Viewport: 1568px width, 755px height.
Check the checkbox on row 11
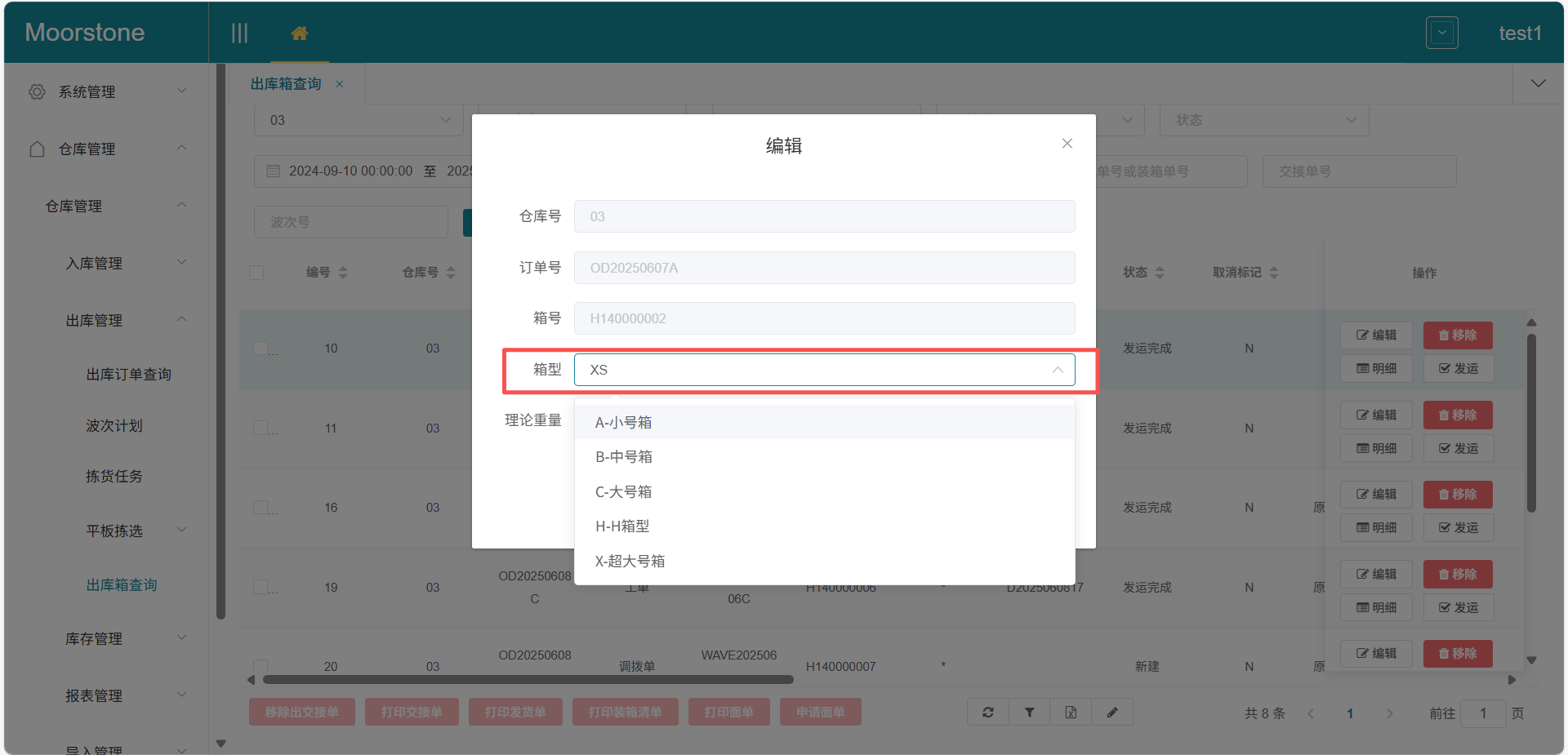[x=261, y=427]
